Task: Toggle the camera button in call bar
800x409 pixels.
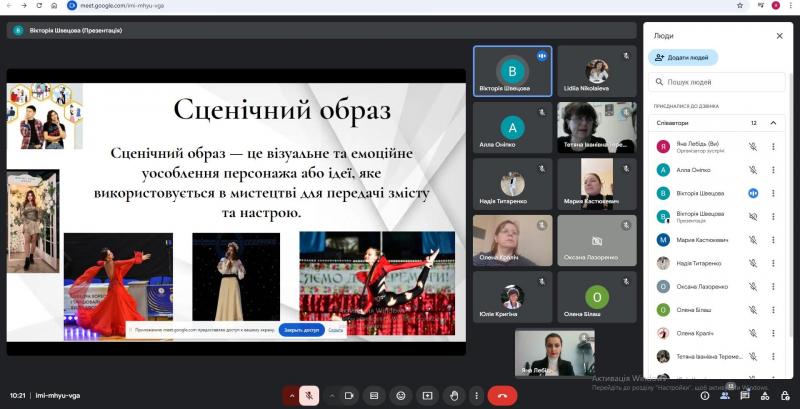Action: pos(349,396)
